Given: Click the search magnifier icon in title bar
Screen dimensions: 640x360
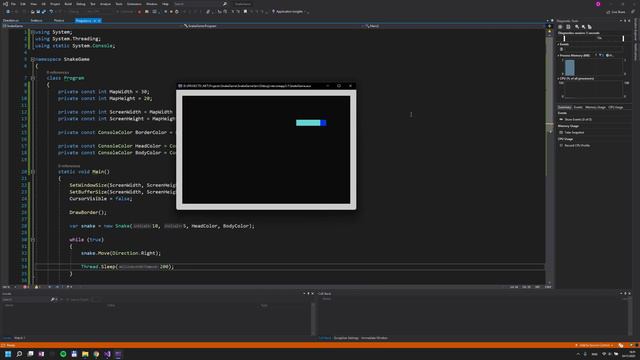Looking at the screenshot, I should 224,4.
